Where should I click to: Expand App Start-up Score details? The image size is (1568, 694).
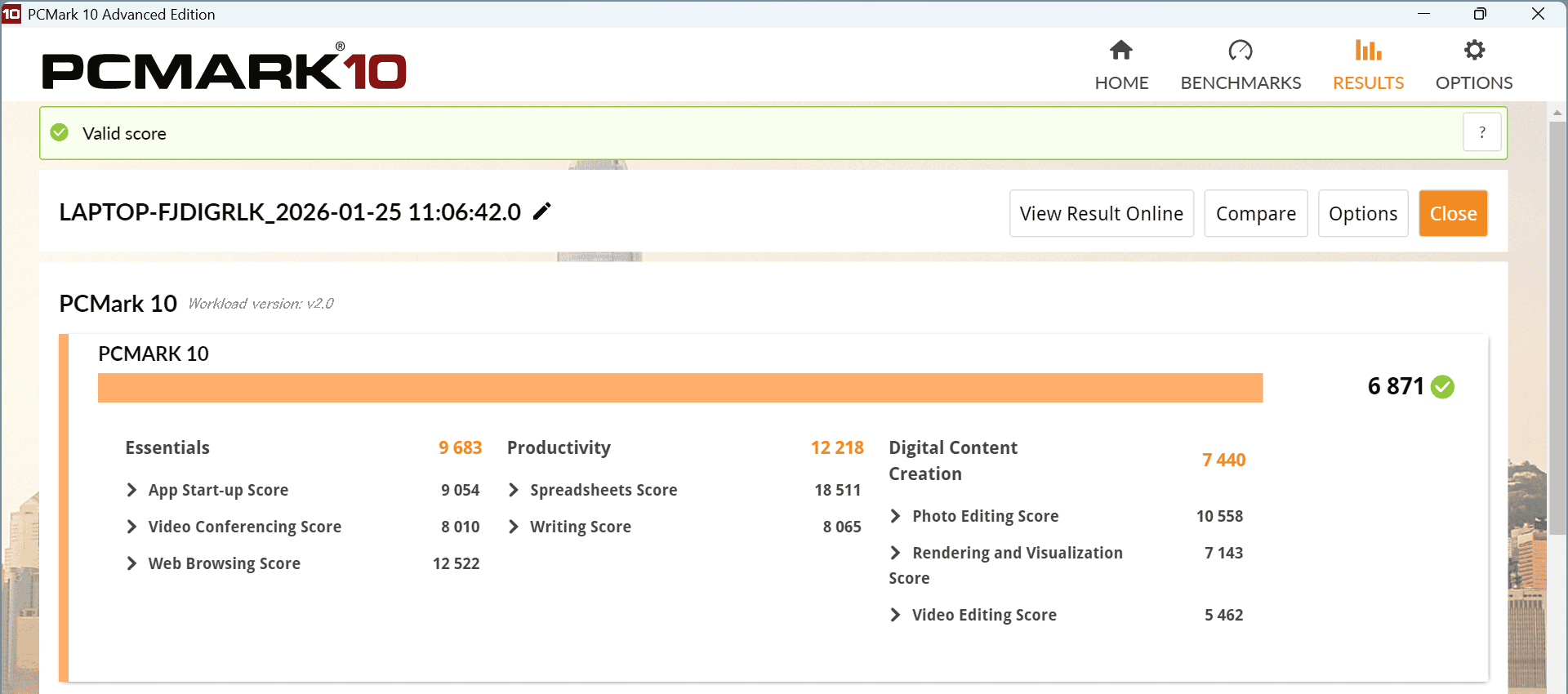131,490
